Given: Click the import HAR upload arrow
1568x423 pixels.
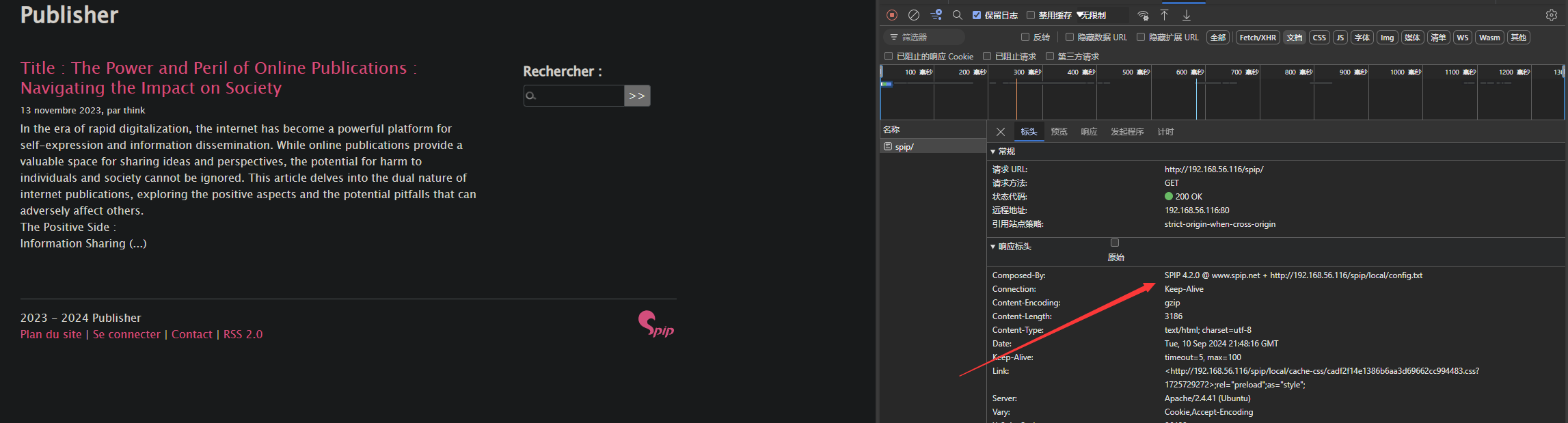Looking at the screenshot, I should (1165, 15).
